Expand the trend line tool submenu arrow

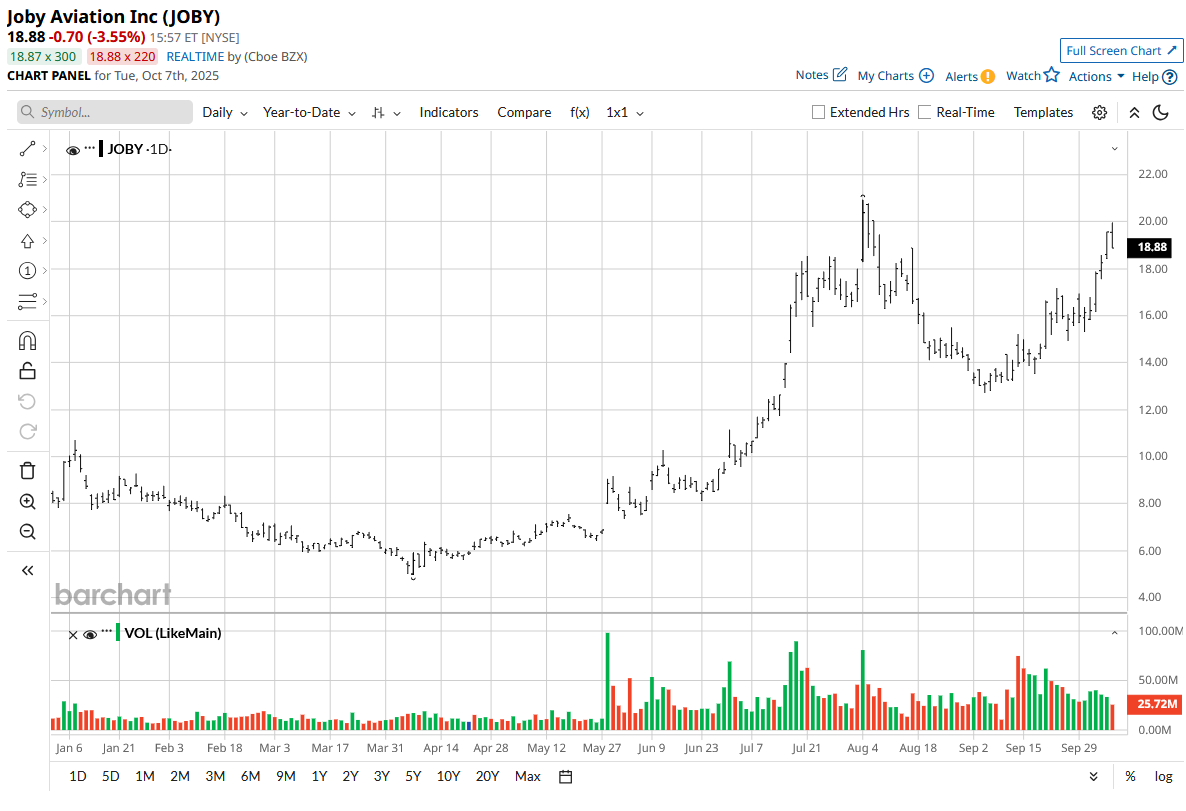pos(45,149)
